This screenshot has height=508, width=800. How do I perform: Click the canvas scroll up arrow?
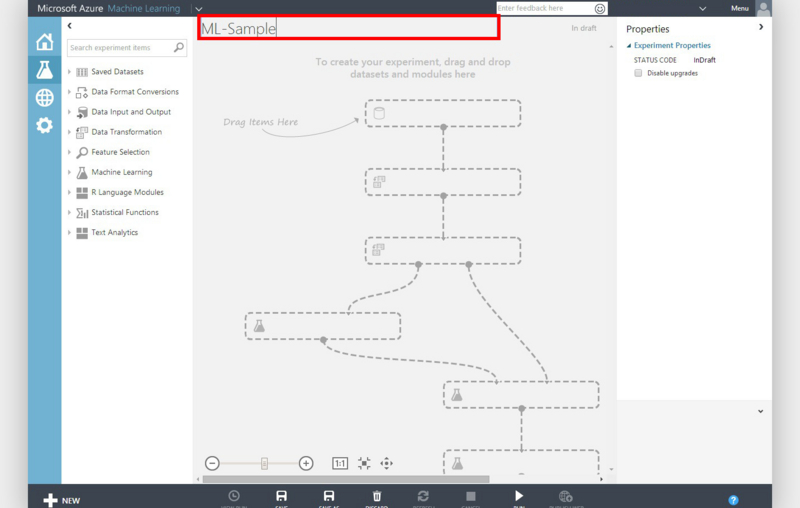[x=611, y=47]
